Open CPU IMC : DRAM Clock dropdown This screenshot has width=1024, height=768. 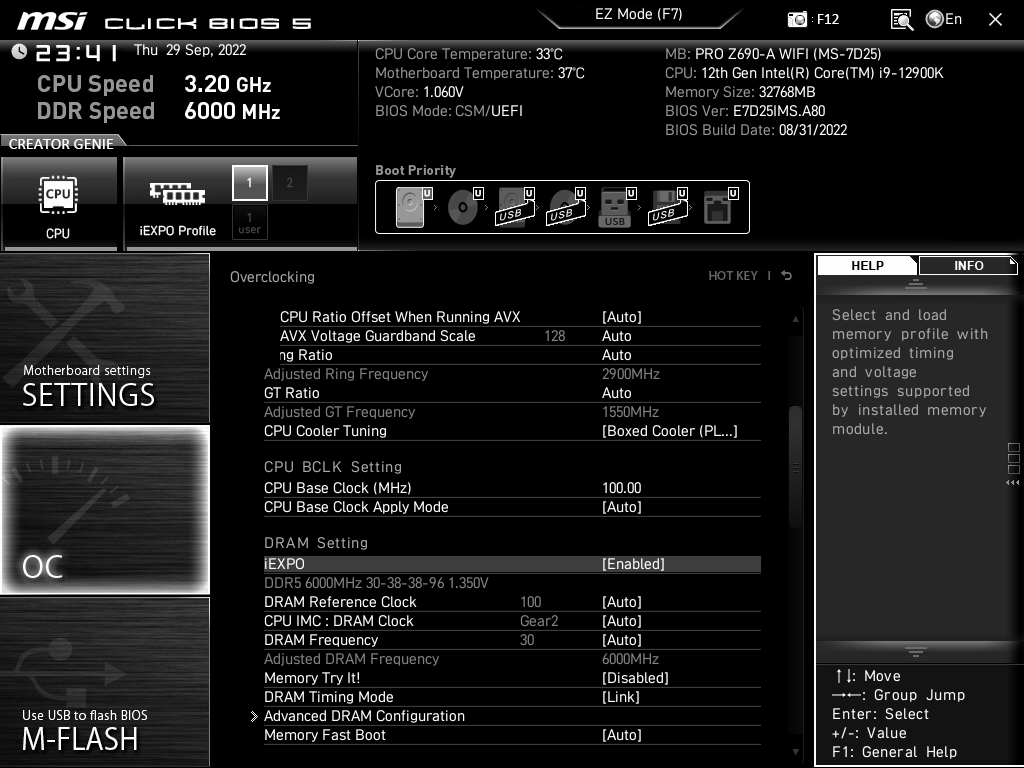[622, 621]
